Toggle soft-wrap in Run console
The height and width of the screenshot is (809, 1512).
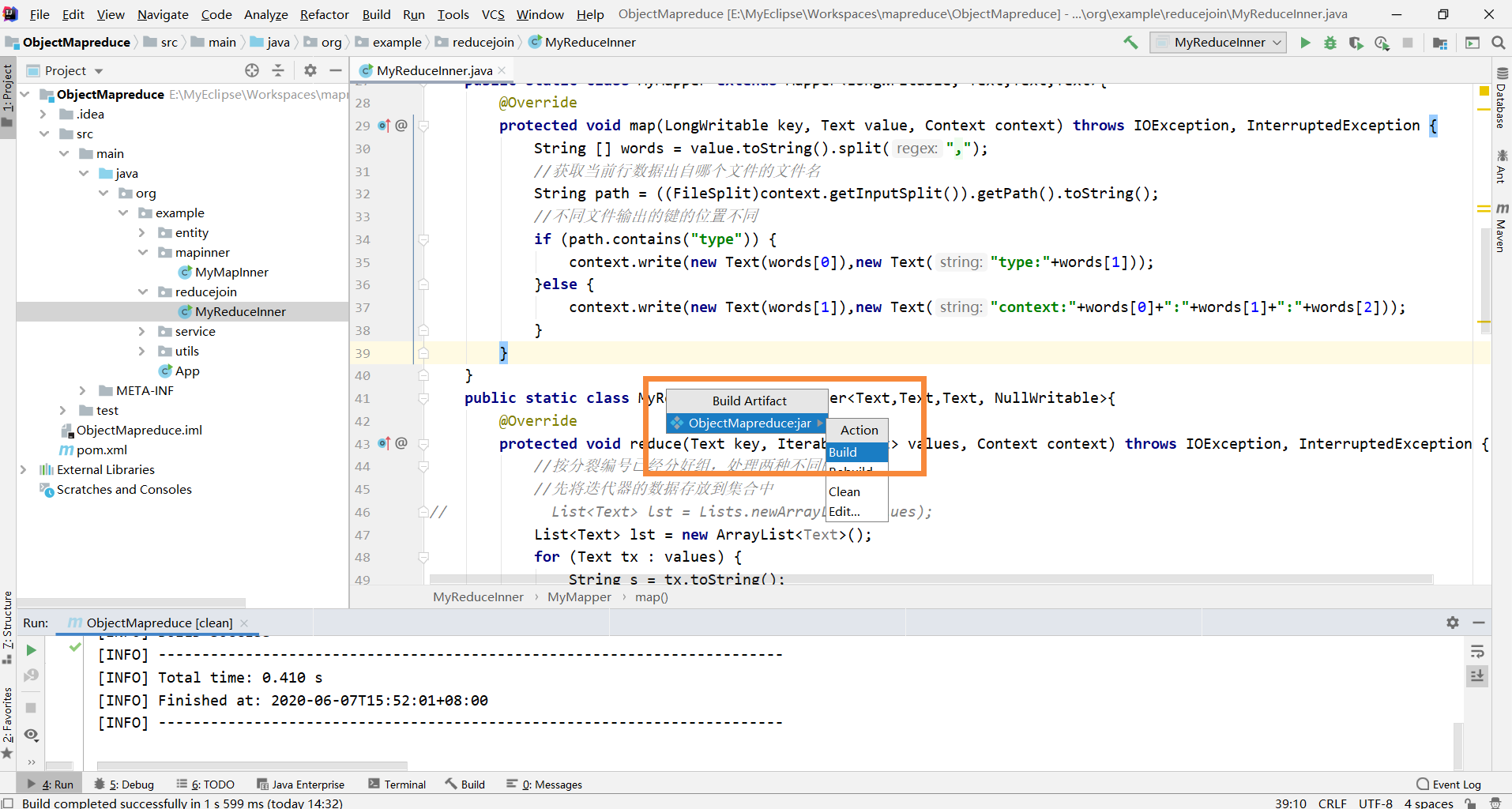pyautogui.click(x=1477, y=652)
